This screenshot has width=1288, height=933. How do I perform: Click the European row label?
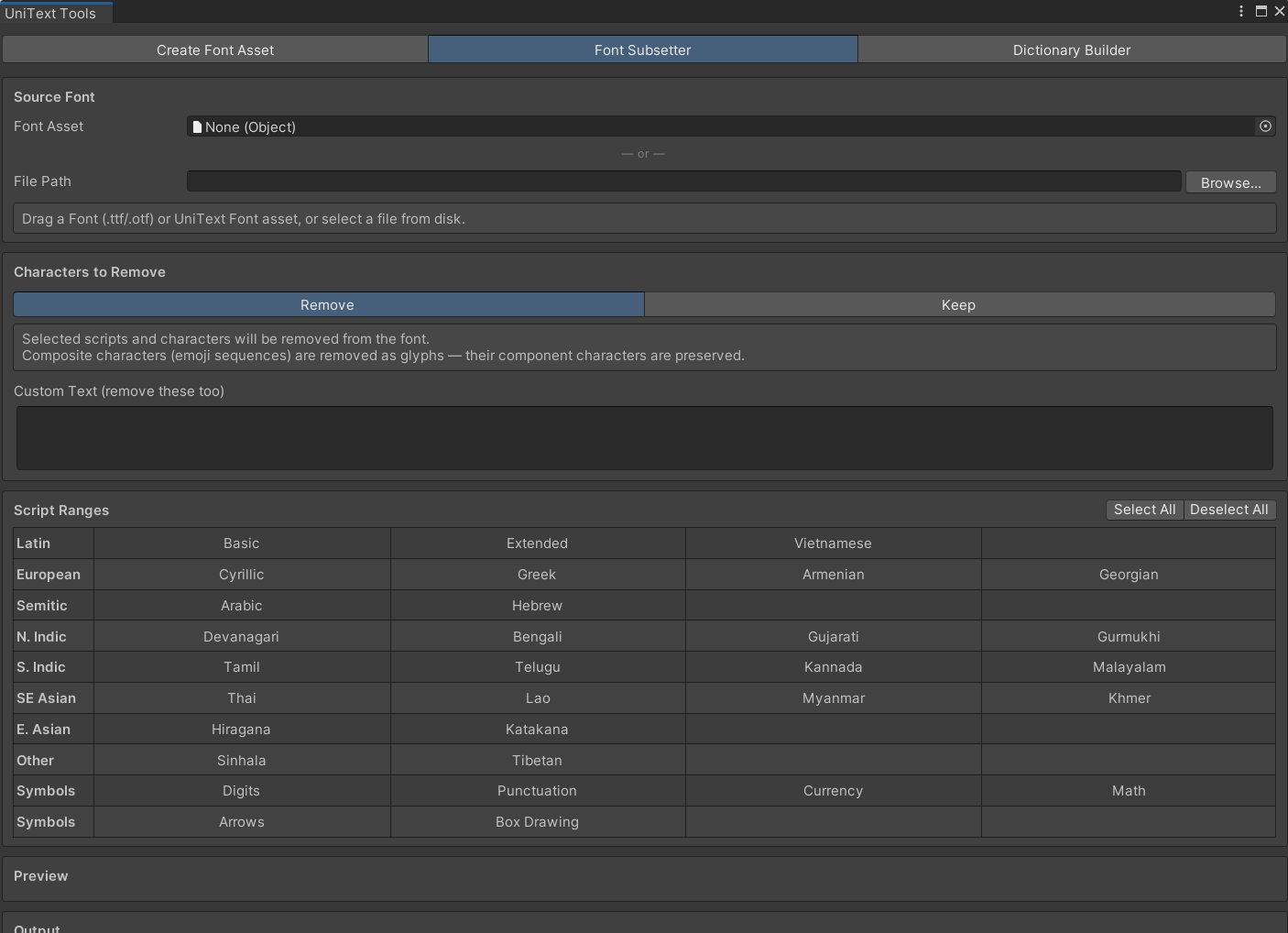[x=49, y=575]
